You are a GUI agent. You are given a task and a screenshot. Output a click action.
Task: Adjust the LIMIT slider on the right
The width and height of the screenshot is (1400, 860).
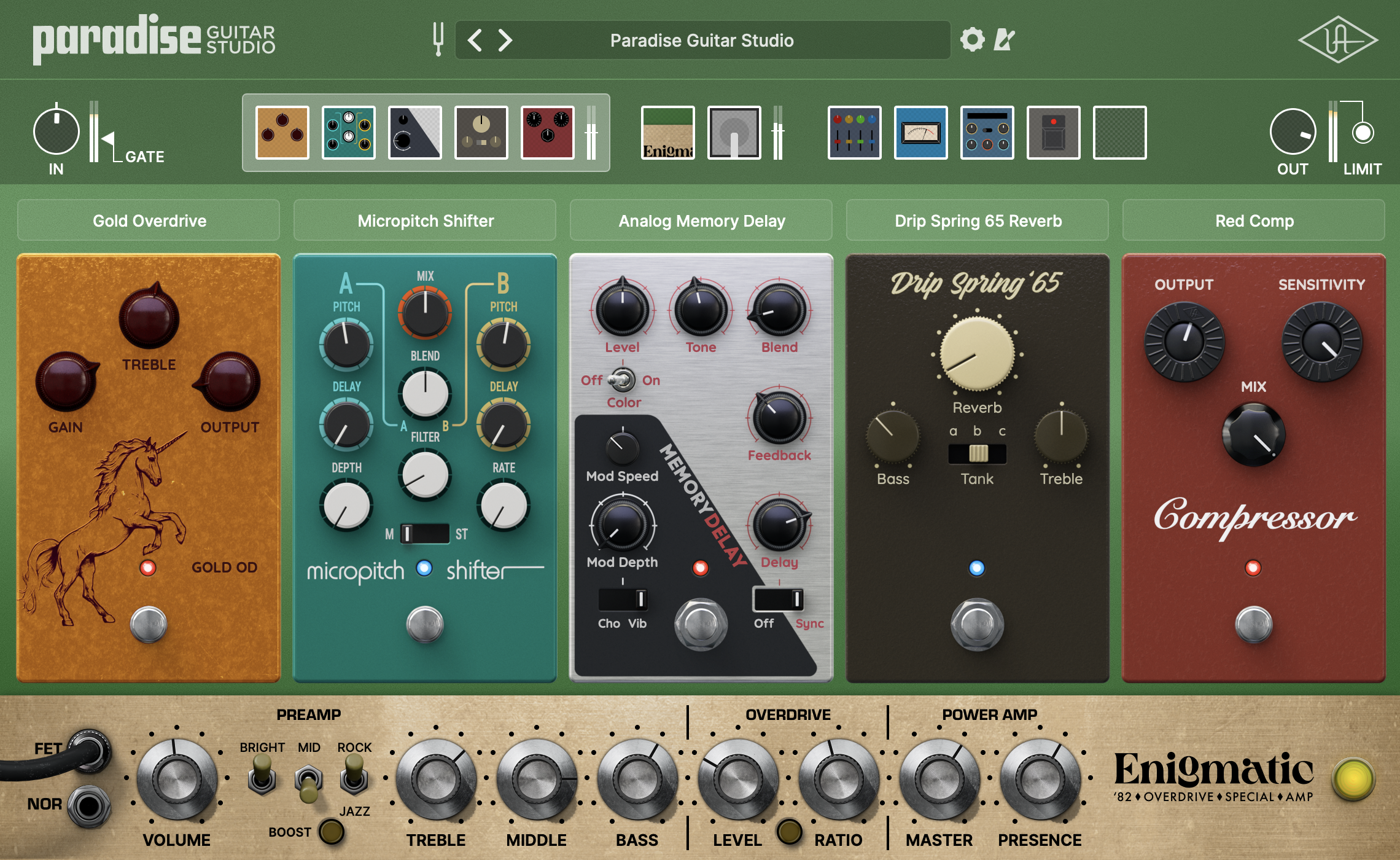click(1362, 132)
